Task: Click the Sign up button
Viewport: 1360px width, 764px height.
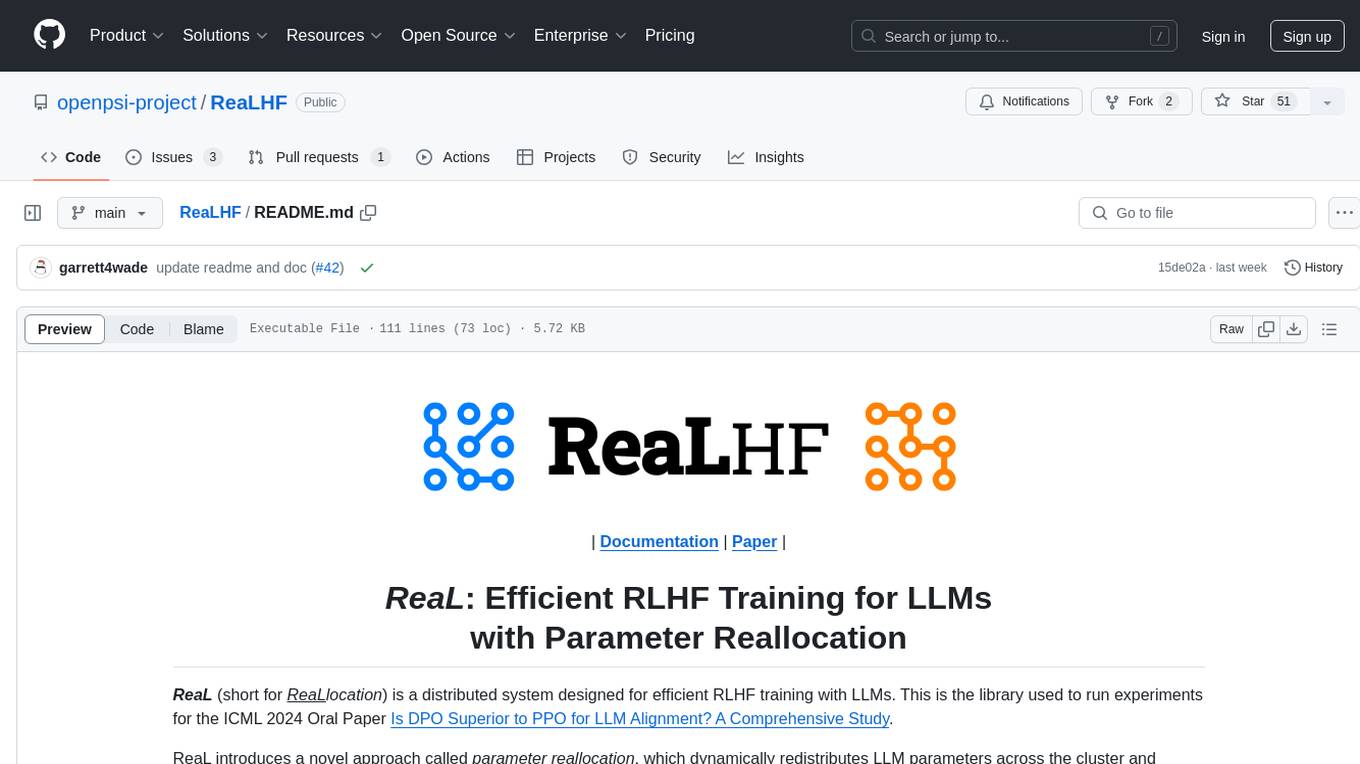Action: [x=1307, y=36]
